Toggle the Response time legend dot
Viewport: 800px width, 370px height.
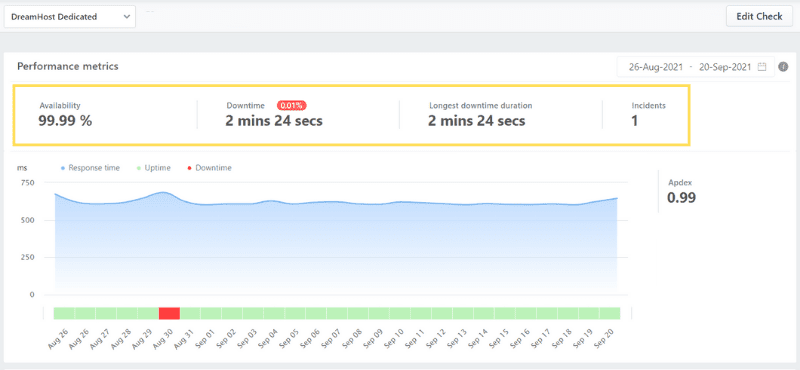tap(63, 168)
